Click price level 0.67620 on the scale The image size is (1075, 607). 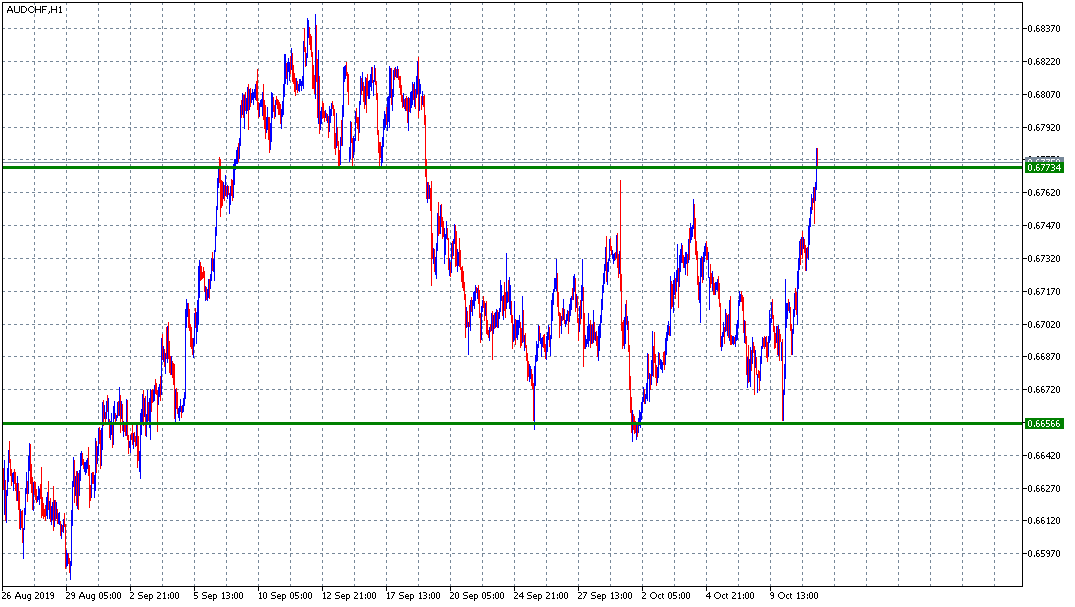click(x=1044, y=193)
